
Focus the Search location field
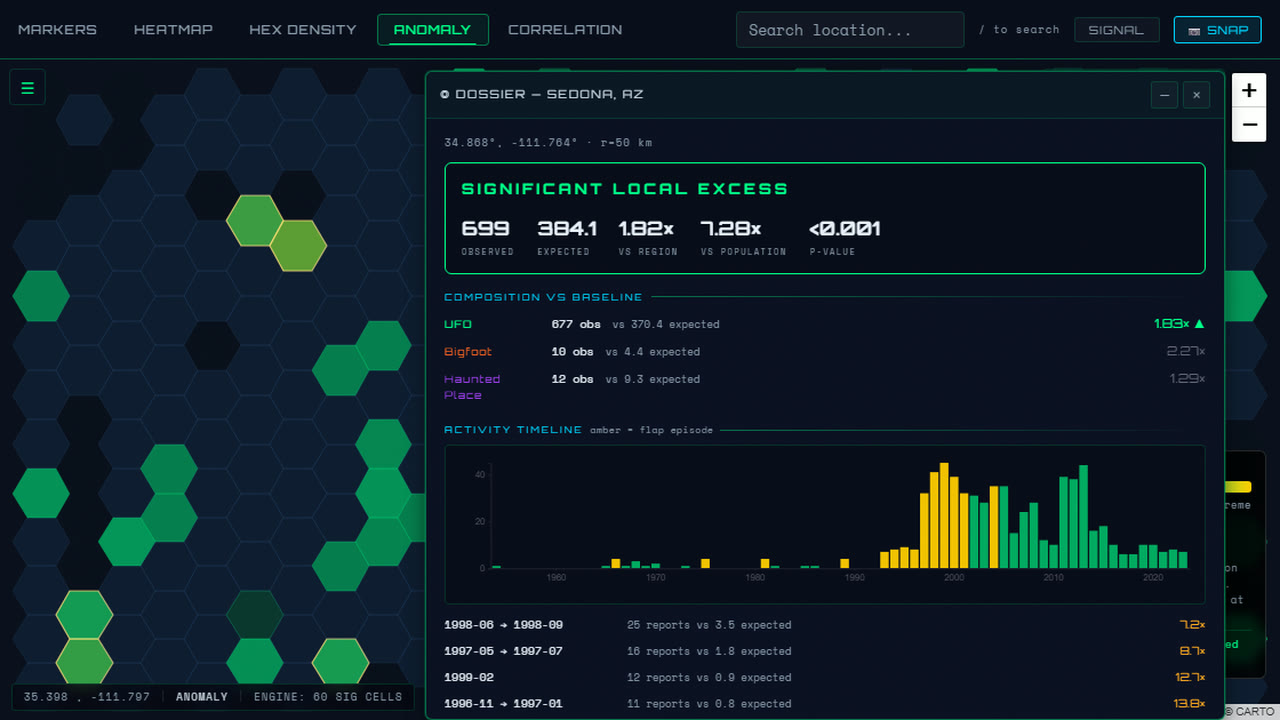tap(850, 30)
